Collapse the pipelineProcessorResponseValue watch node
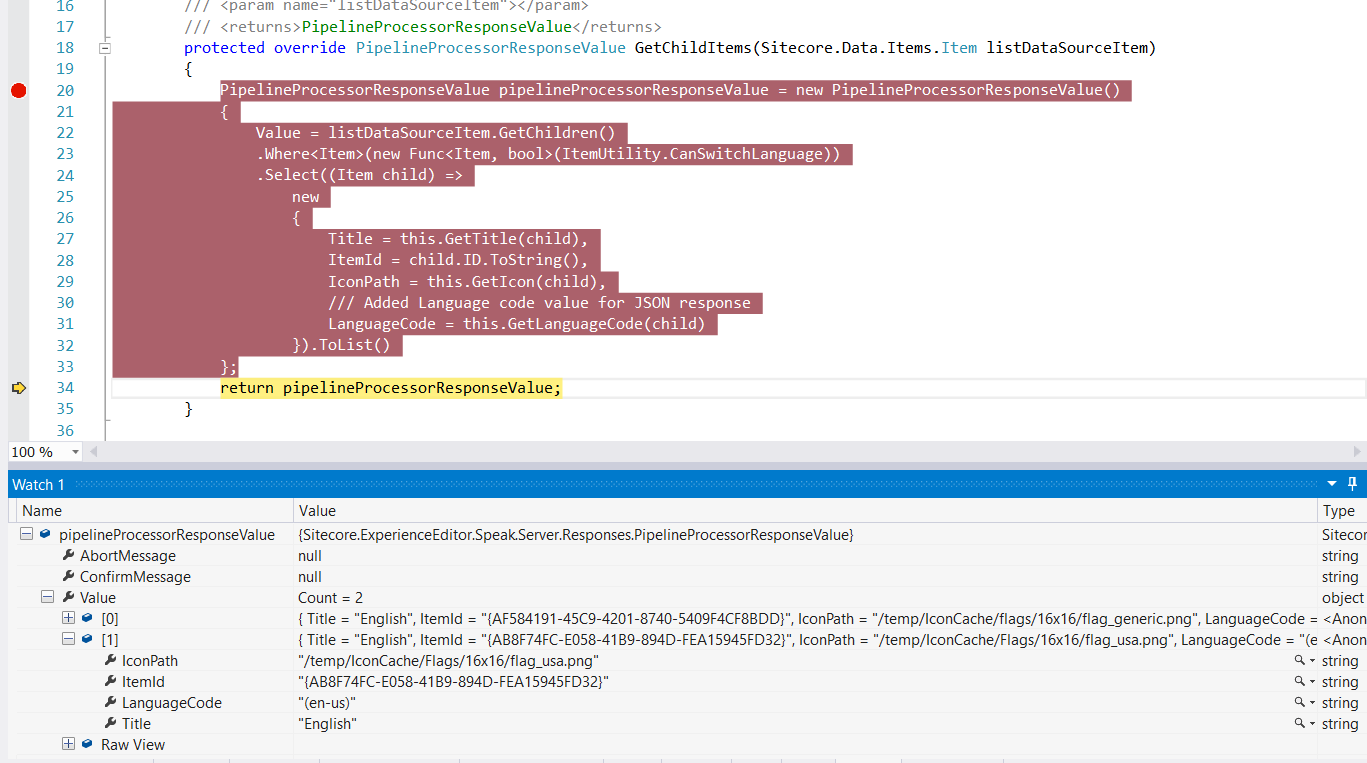The width and height of the screenshot is (1367, 763). 26,535
